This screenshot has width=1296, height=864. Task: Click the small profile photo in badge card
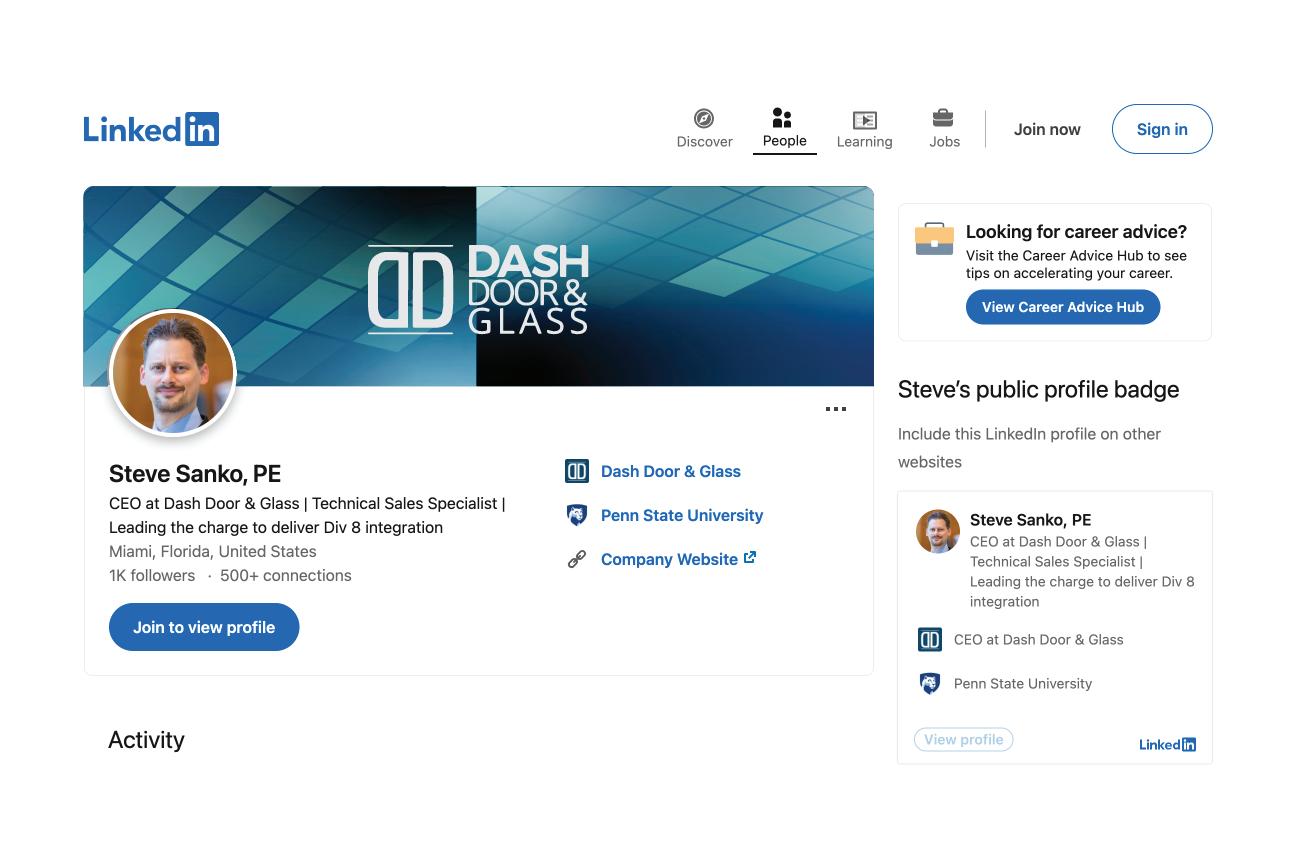[x=938, y=531]
